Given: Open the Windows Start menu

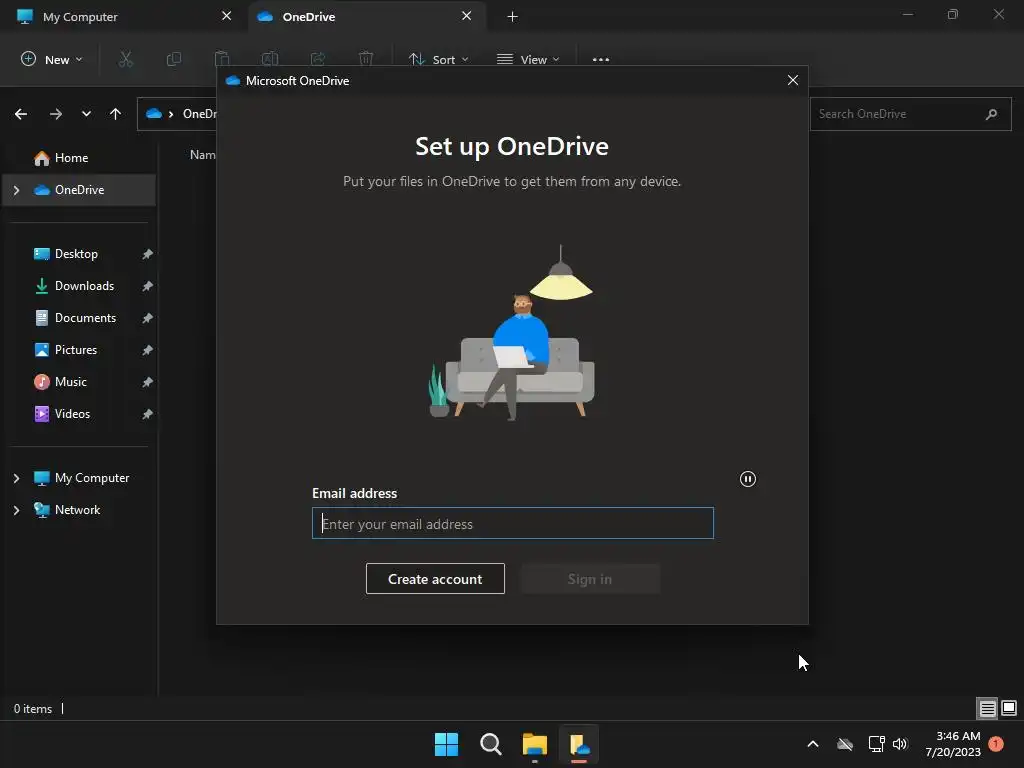Looking at the screenshot, I should 447,744.
